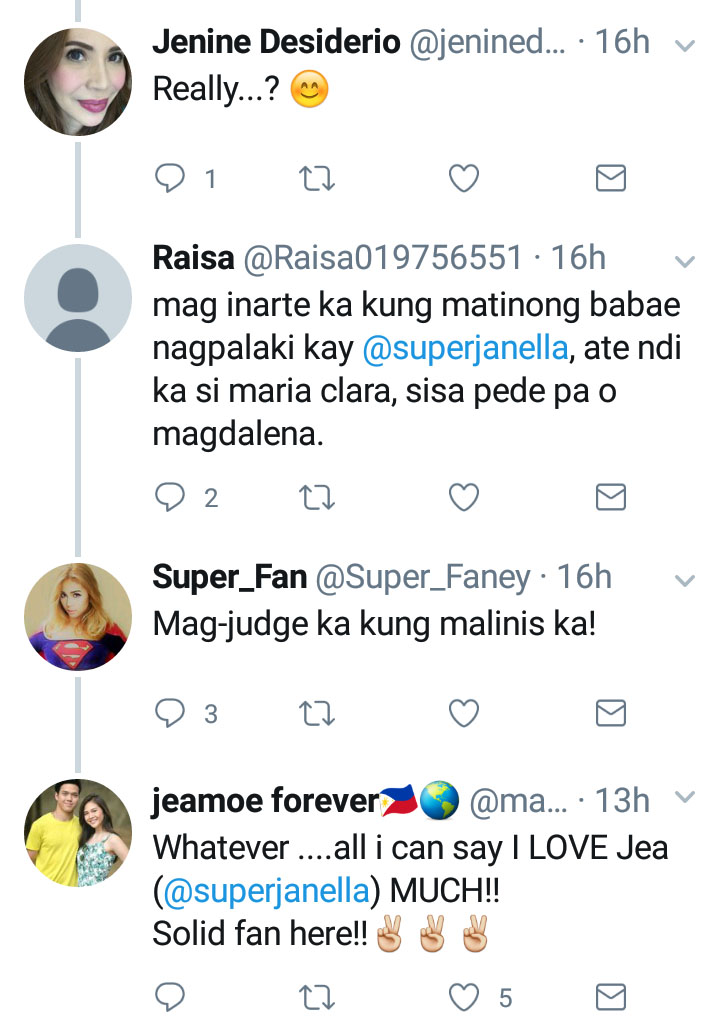Open dropdown arrow on Super_Fan's tweet

point(685,580)
